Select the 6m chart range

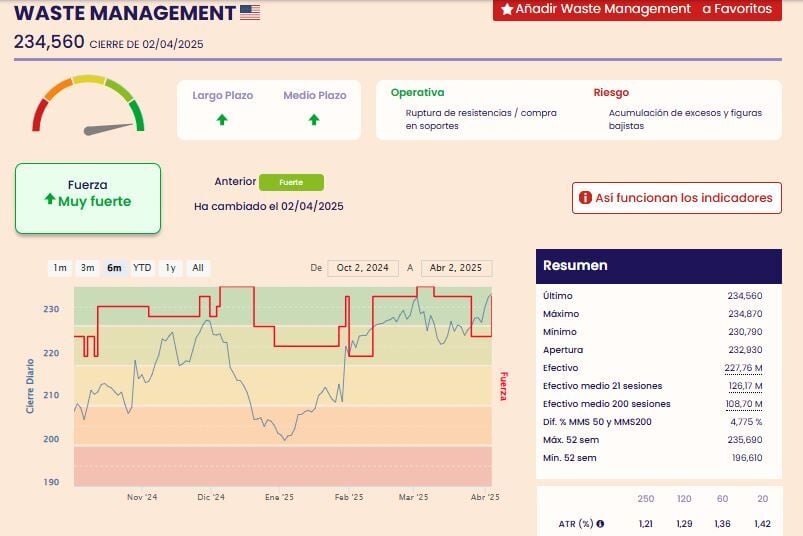click(x=114, y=268)
